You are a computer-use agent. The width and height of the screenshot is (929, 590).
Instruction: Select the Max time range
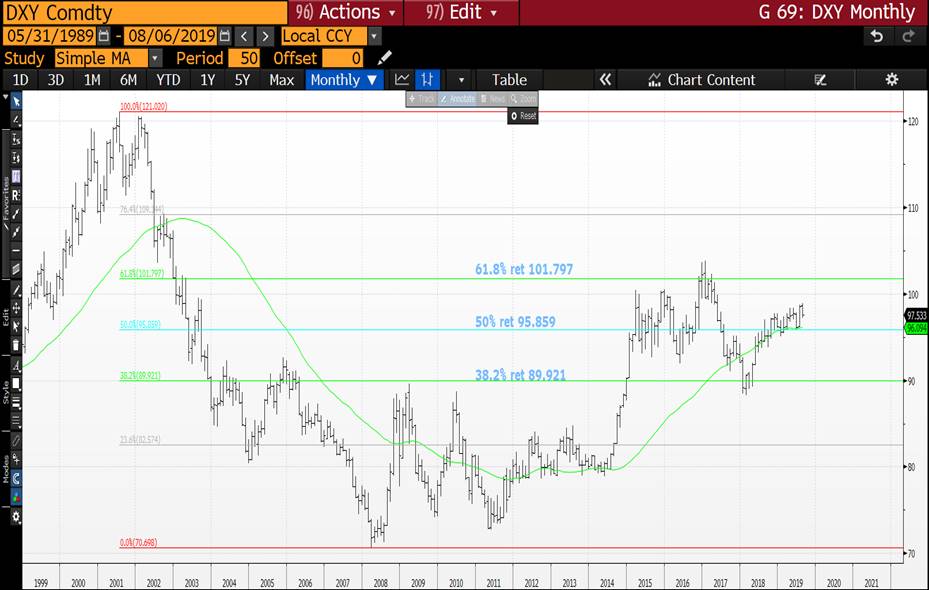pyautogui.click(x=281, y=79)
